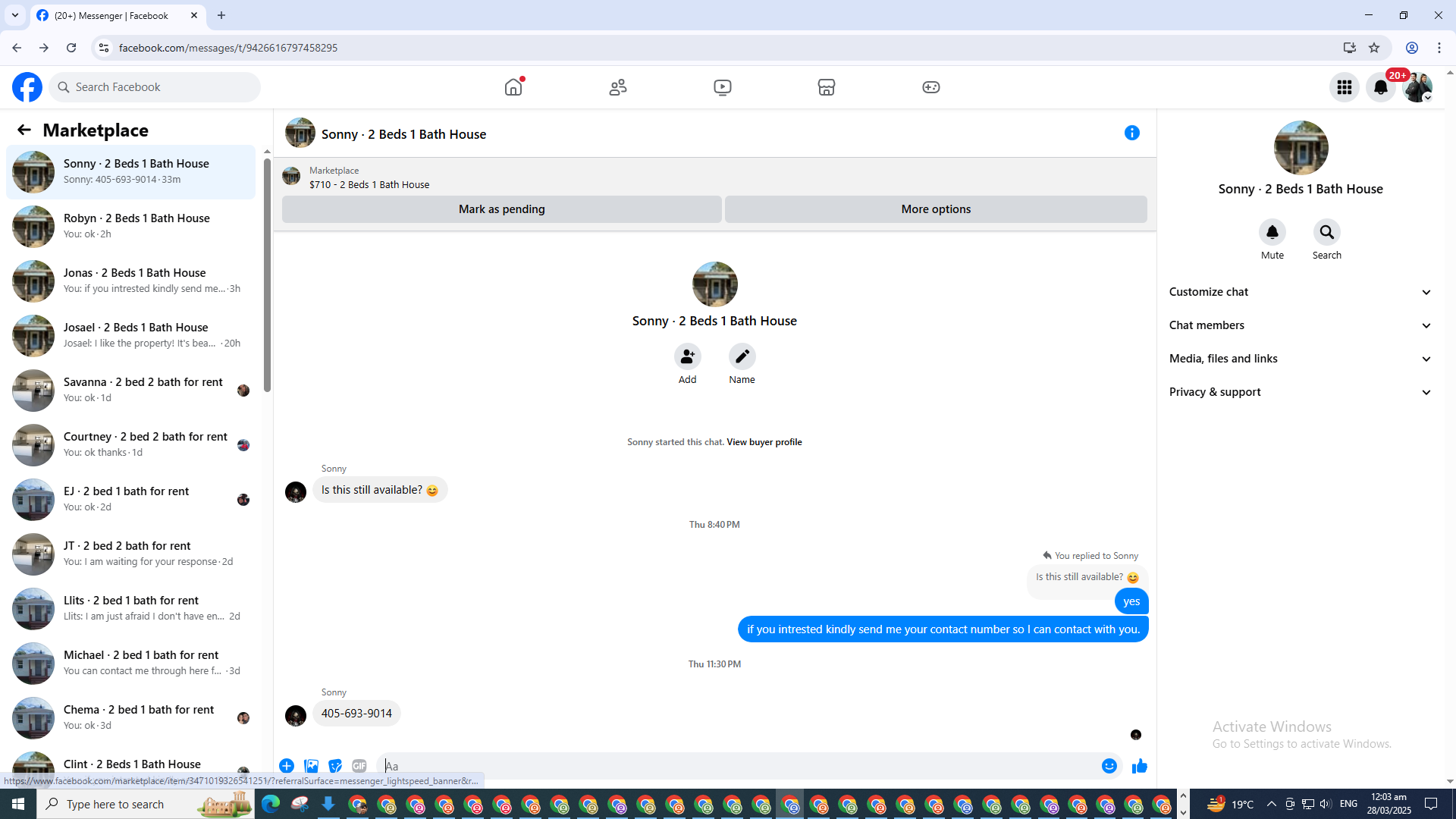
Task: Open the View buyer profile link
Action: coord(764,442)
